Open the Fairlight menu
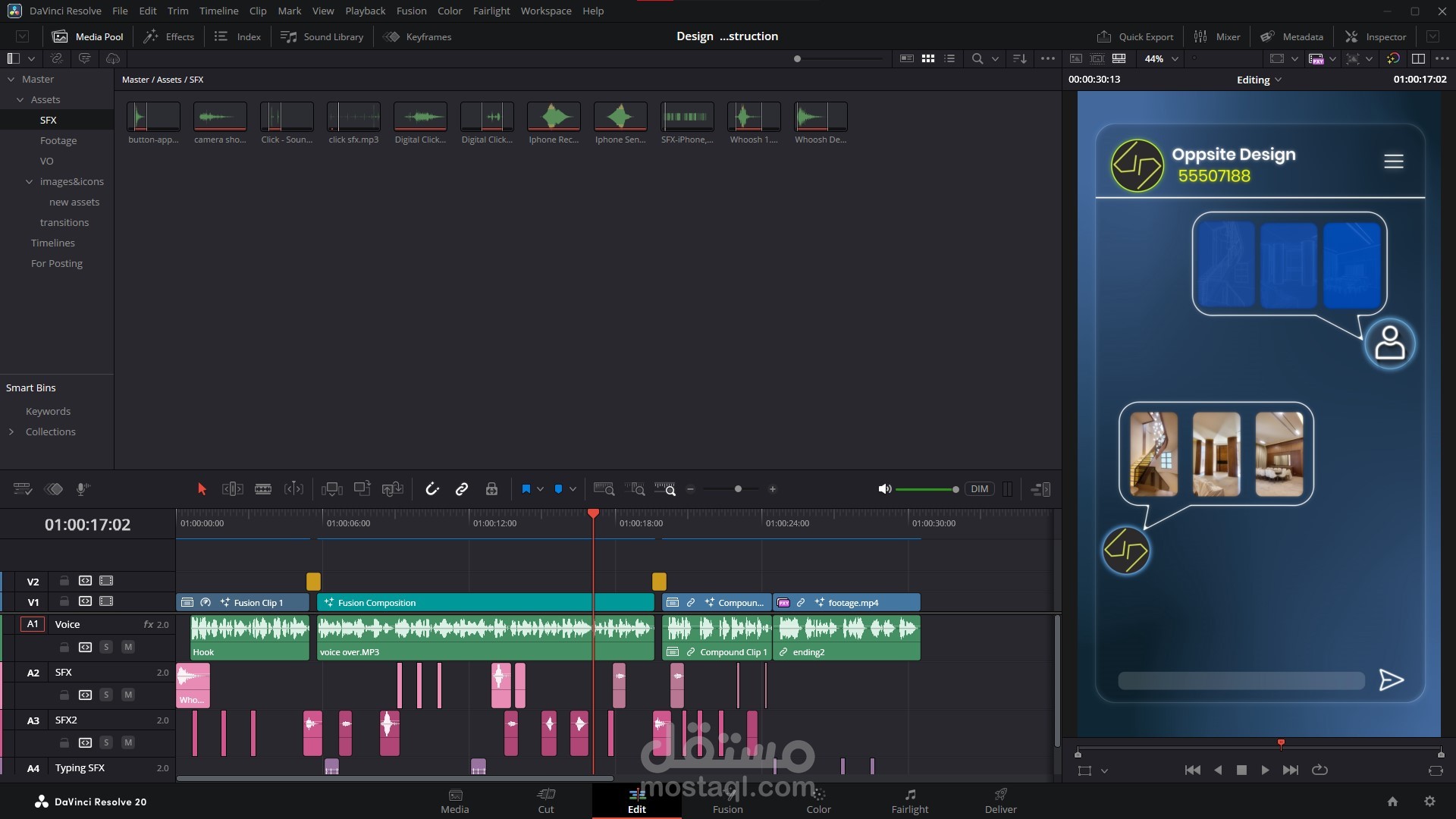The image size is (1456, 819). click(x=491, y=11)
